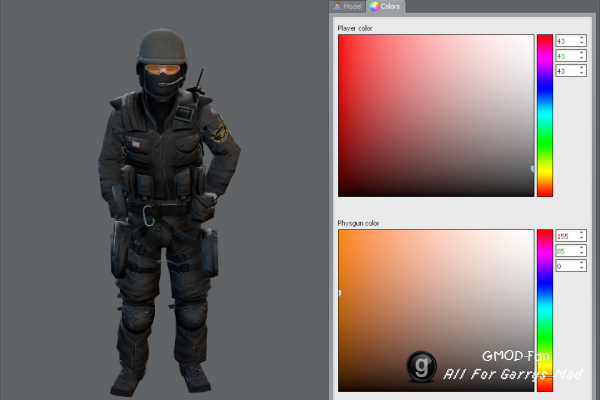Increase Player color green with the up arrow
Image resolution: width=600 pixels, height=400 pixels.
(x=582, y=53)
